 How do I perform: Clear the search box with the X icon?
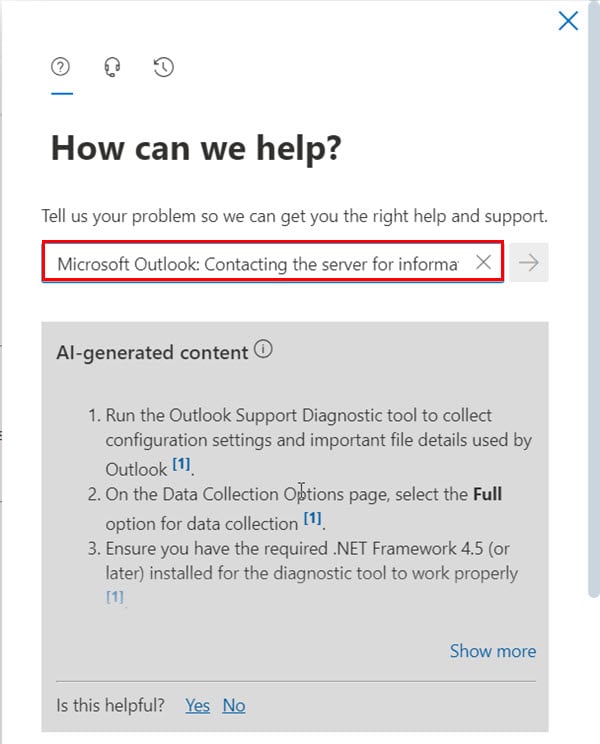[483, 262]
